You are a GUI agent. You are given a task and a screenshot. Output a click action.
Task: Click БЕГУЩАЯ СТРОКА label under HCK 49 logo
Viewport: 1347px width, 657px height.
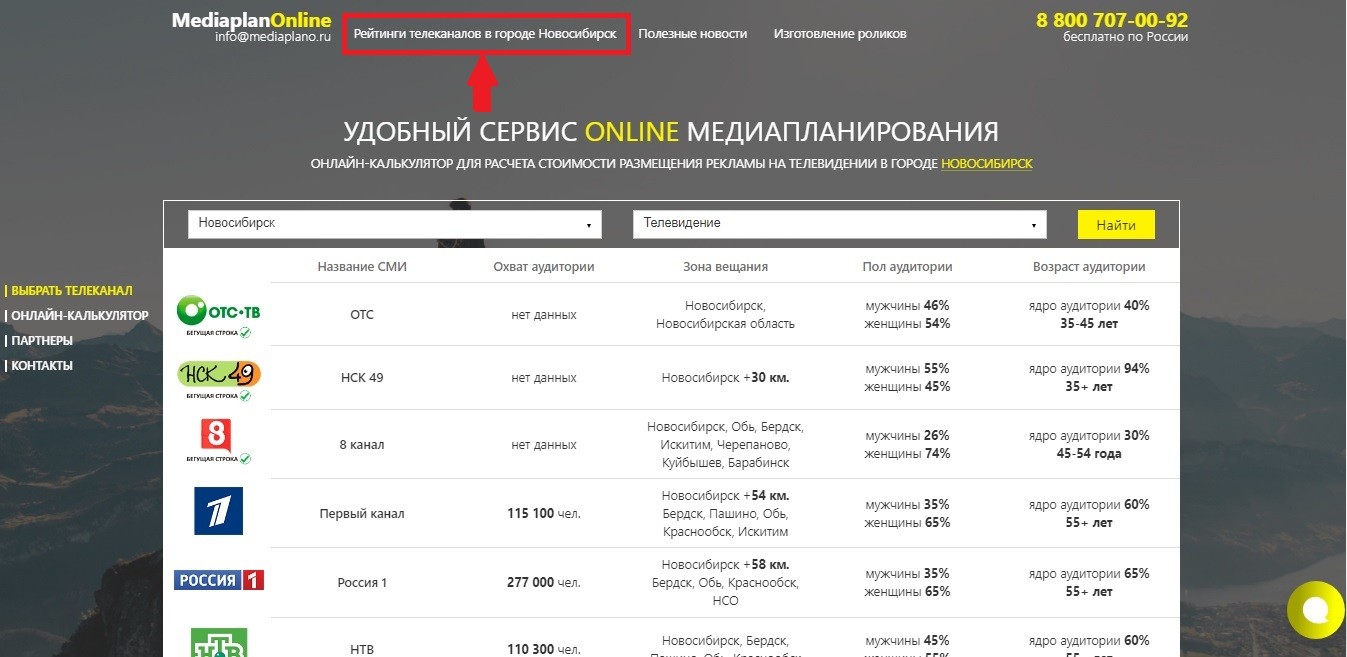click(212, 396)
